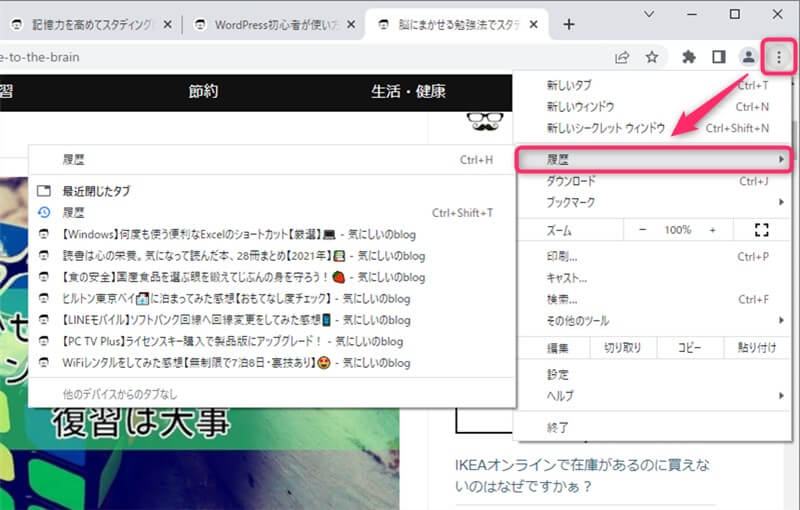Image resolution: width=800 pixels, height=510 pixels.
Task: Open 設定 menu item
Action: coord(653,374)
